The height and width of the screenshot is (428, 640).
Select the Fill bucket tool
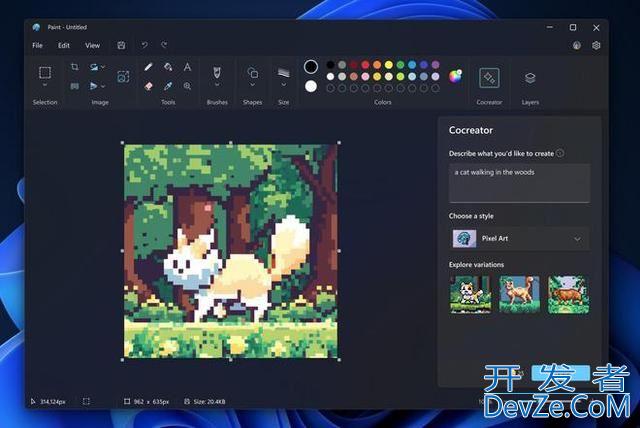[168, 67]
